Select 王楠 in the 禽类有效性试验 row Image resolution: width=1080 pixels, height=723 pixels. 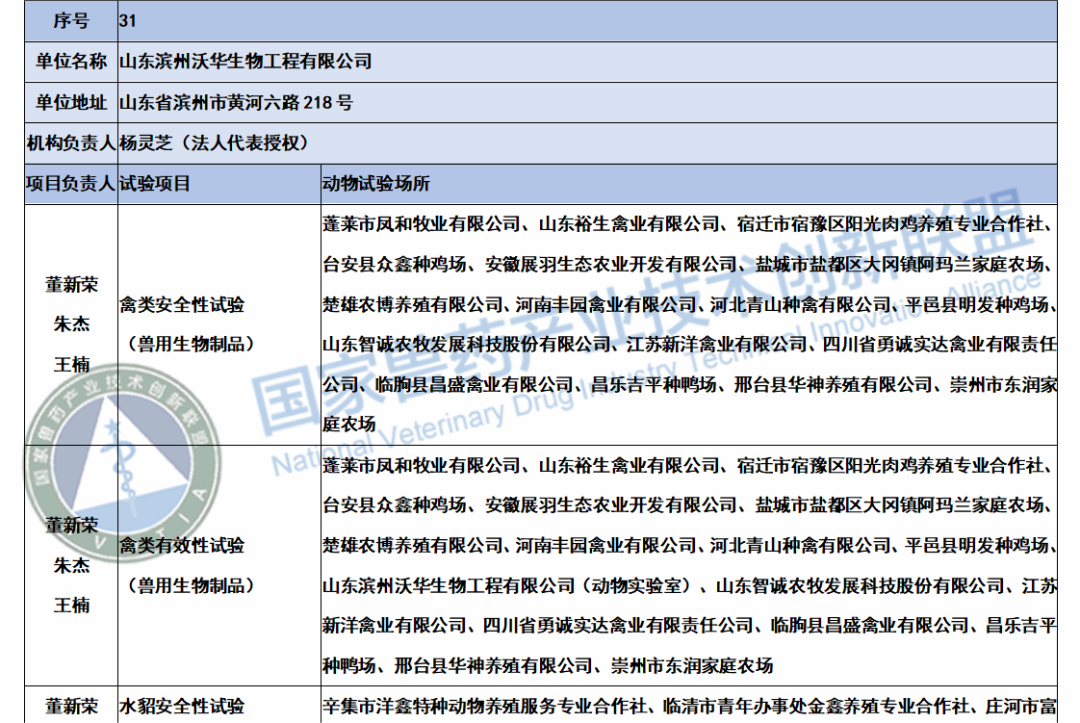[x=72, y=605]
